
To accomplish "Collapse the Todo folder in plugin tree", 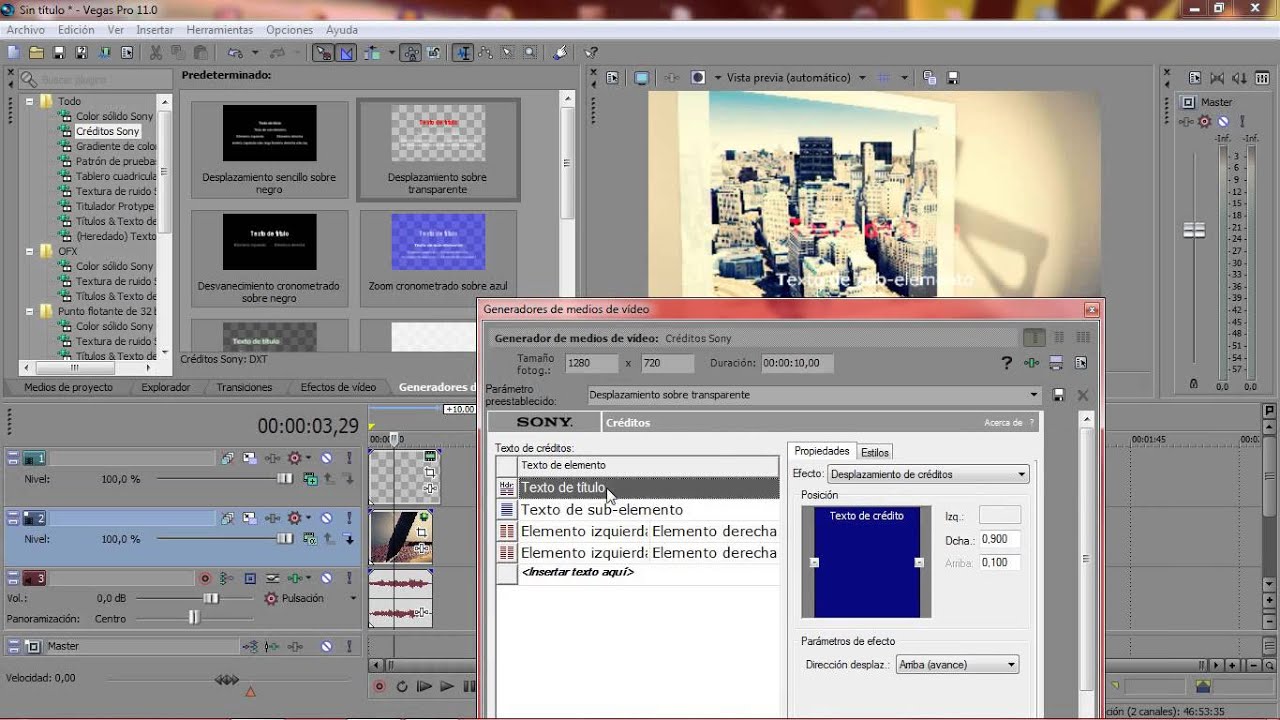I will click(x=29, y=101).
